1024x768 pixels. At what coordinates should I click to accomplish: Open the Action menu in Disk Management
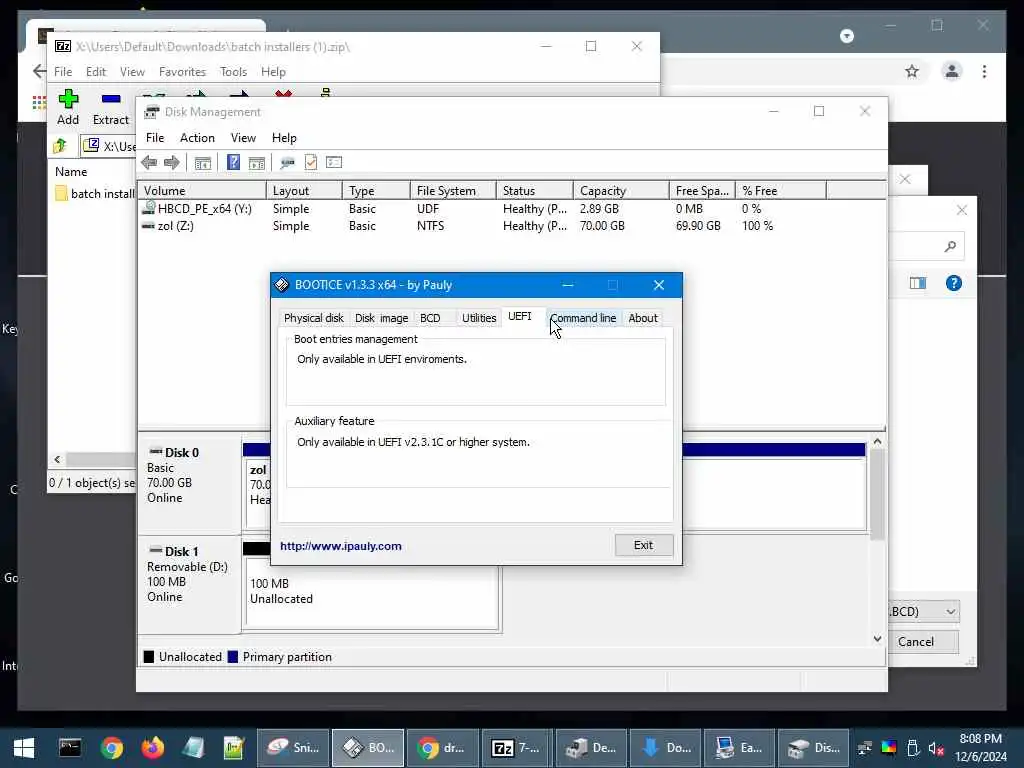point(197,138)
